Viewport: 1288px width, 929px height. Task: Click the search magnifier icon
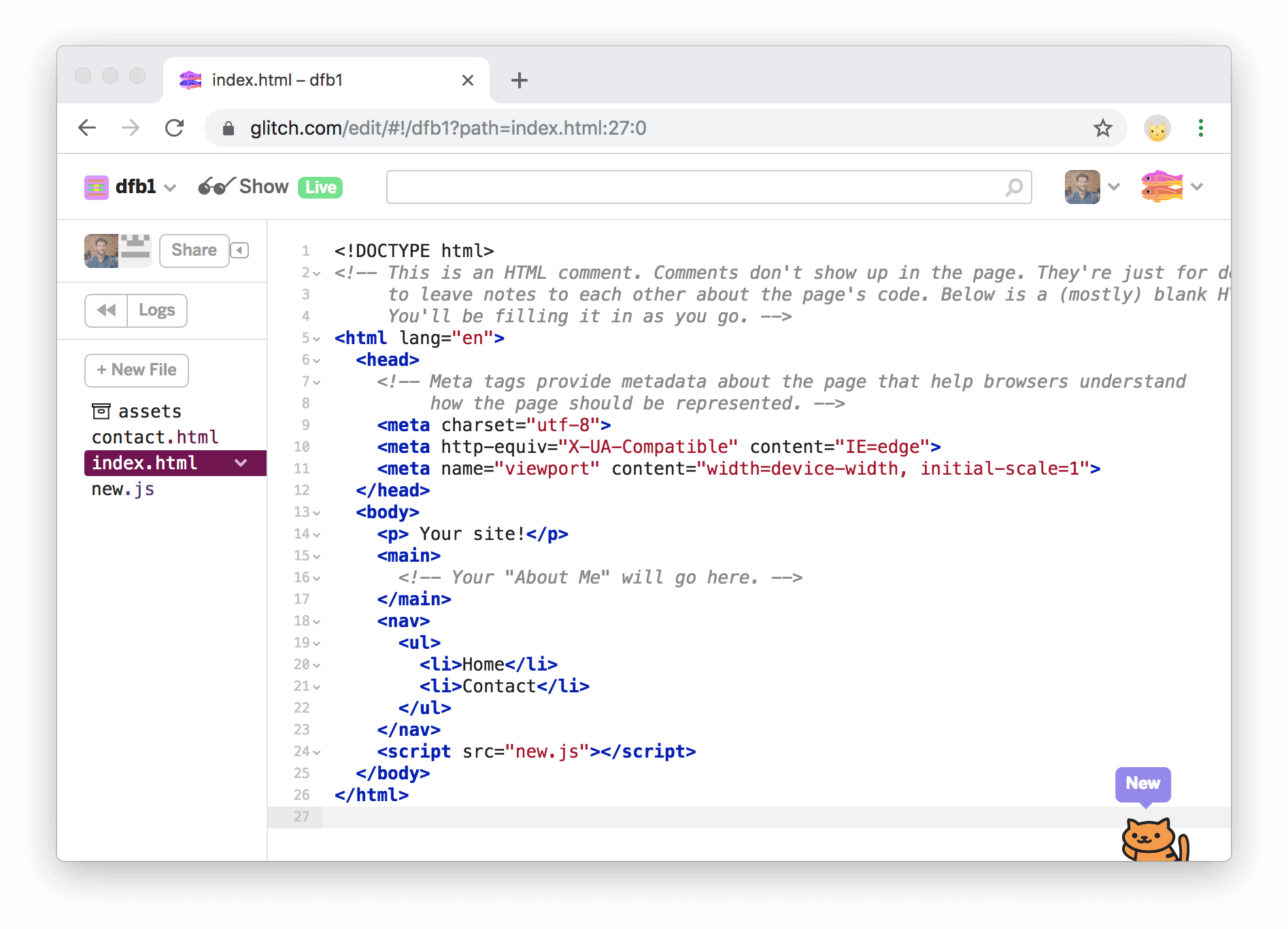coord(1013,187)
